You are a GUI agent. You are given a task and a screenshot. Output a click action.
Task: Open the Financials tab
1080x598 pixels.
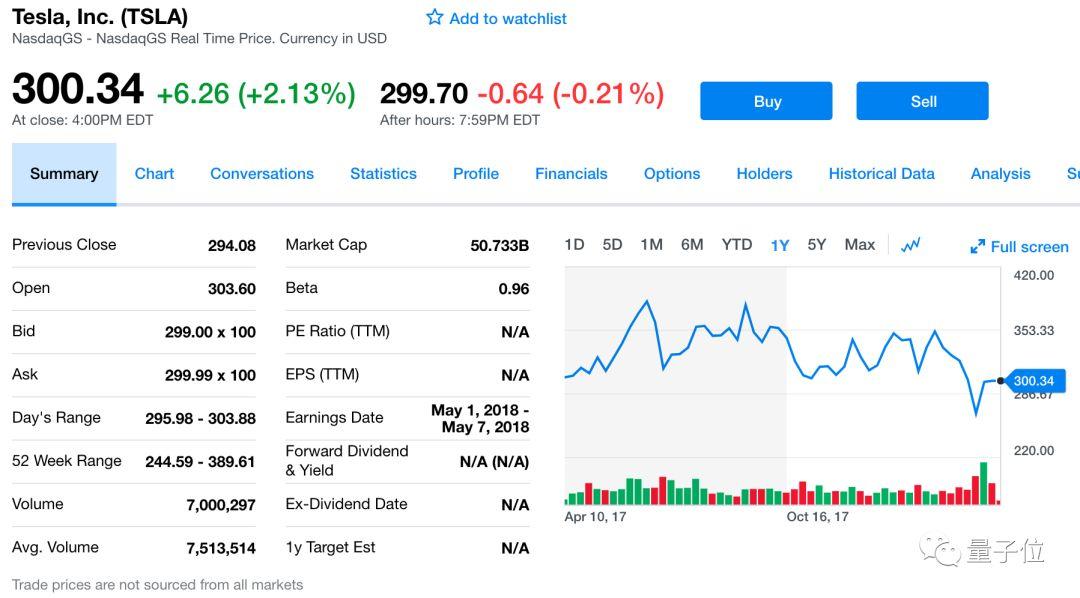[x=571, y=173]
